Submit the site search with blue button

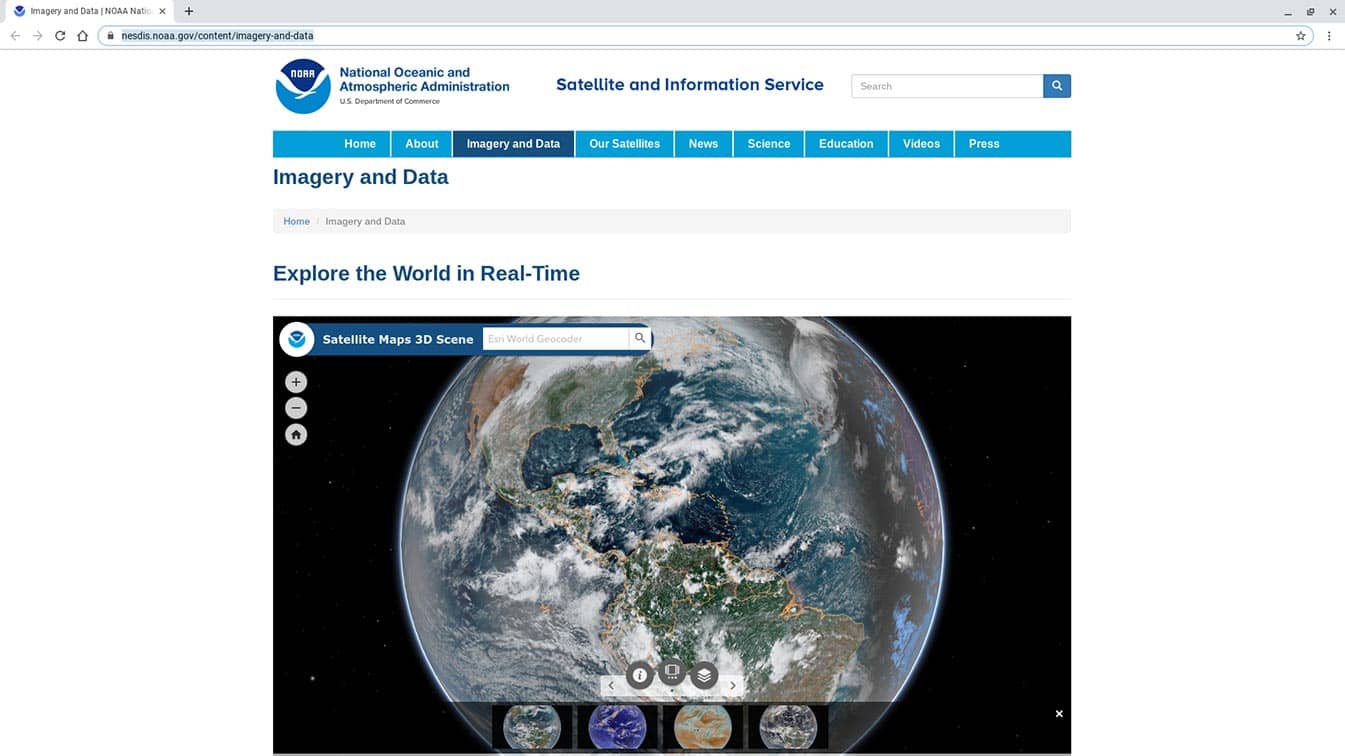1057,86
